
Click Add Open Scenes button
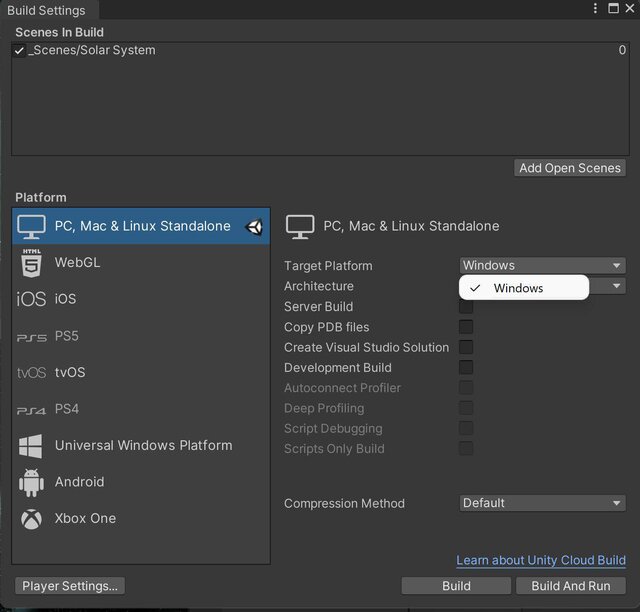[x=570, y=168]
